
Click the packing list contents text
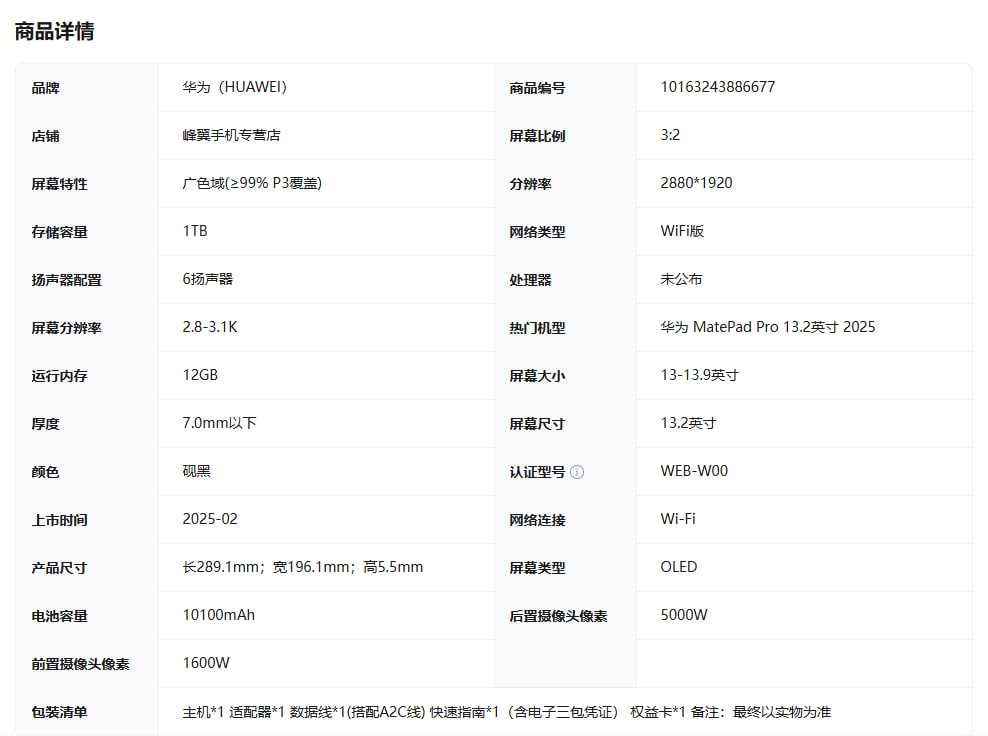[x=506, y=712]
